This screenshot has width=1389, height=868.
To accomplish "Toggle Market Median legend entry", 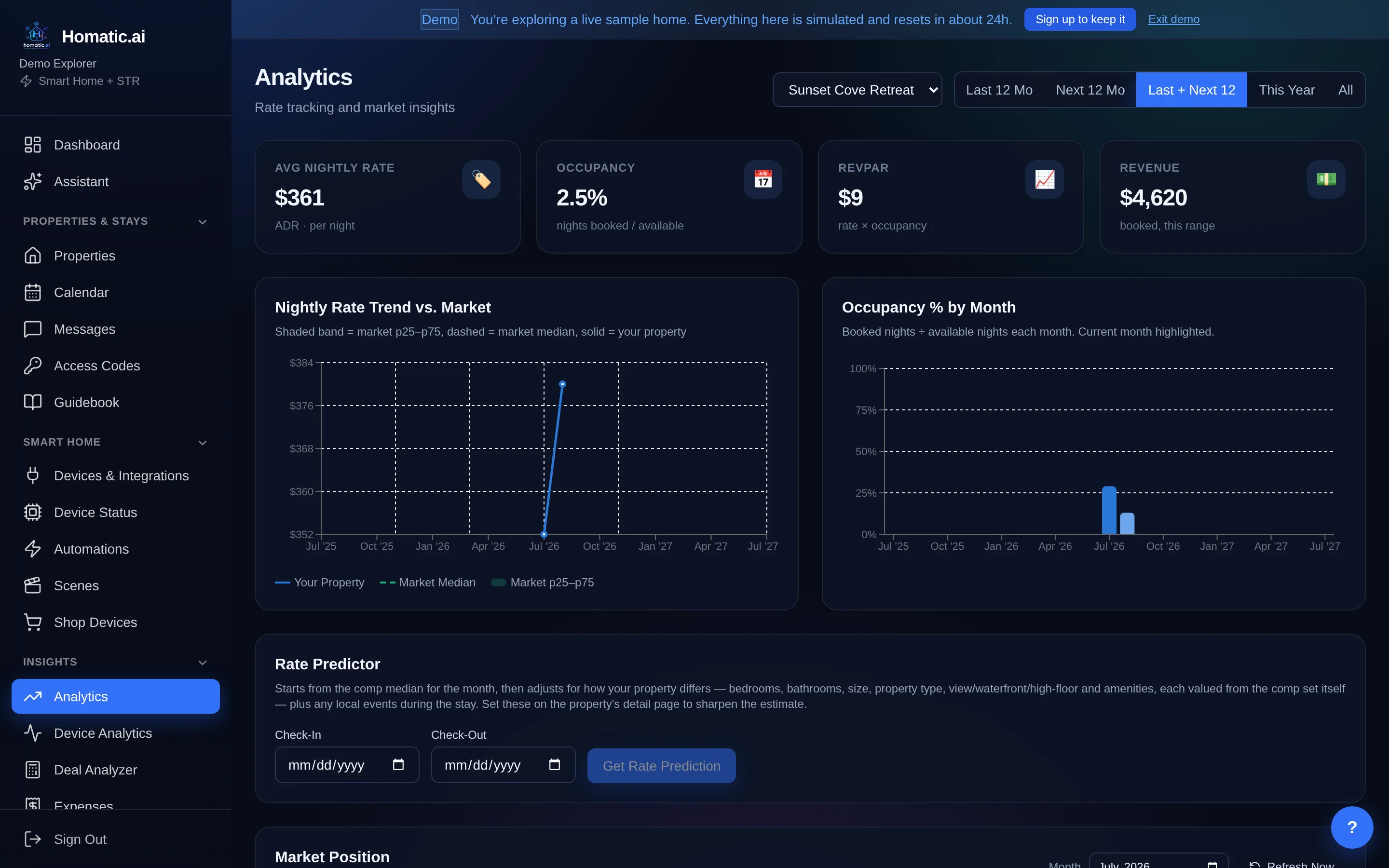I will (428, 582).
